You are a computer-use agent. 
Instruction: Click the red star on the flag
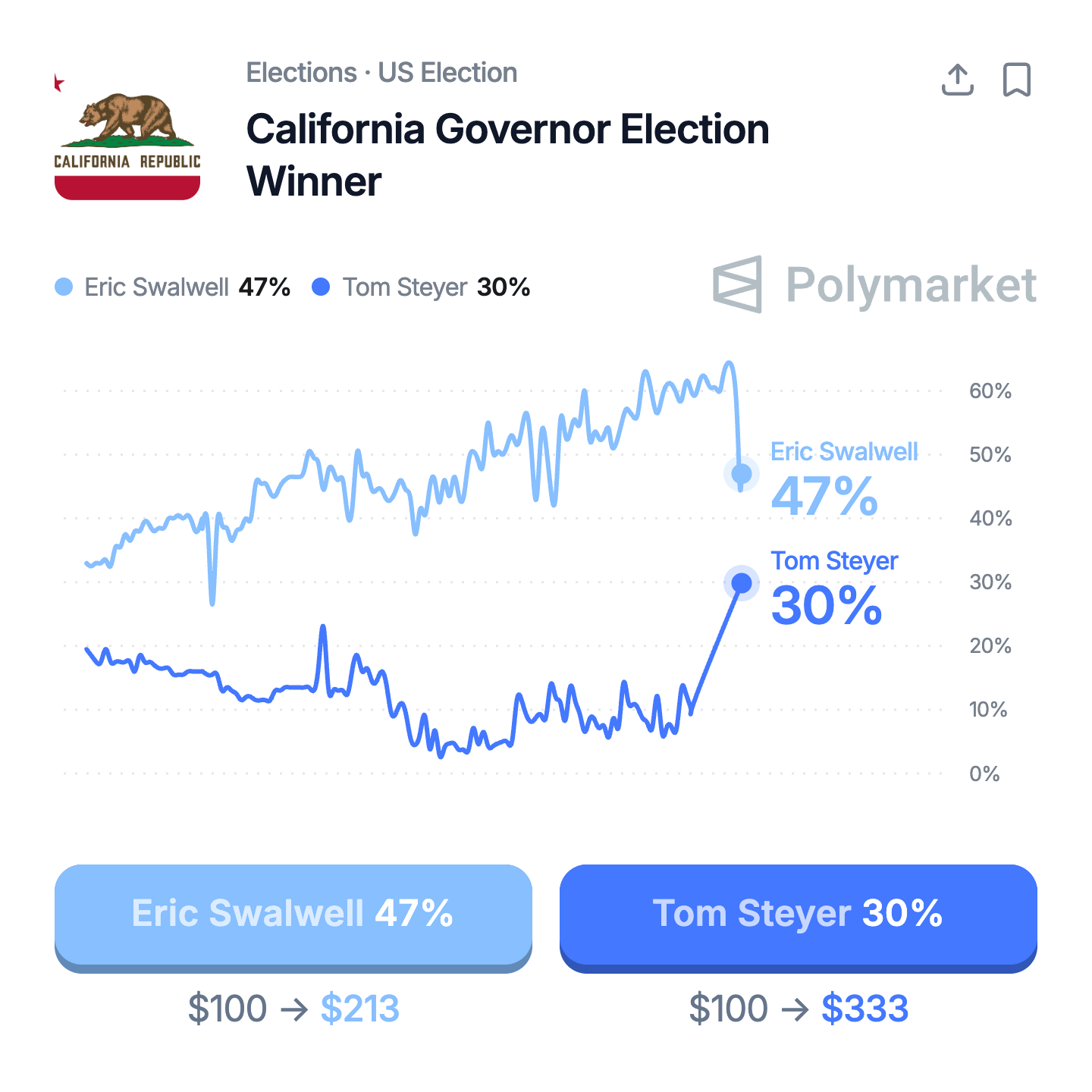click(x=58, y=83)
